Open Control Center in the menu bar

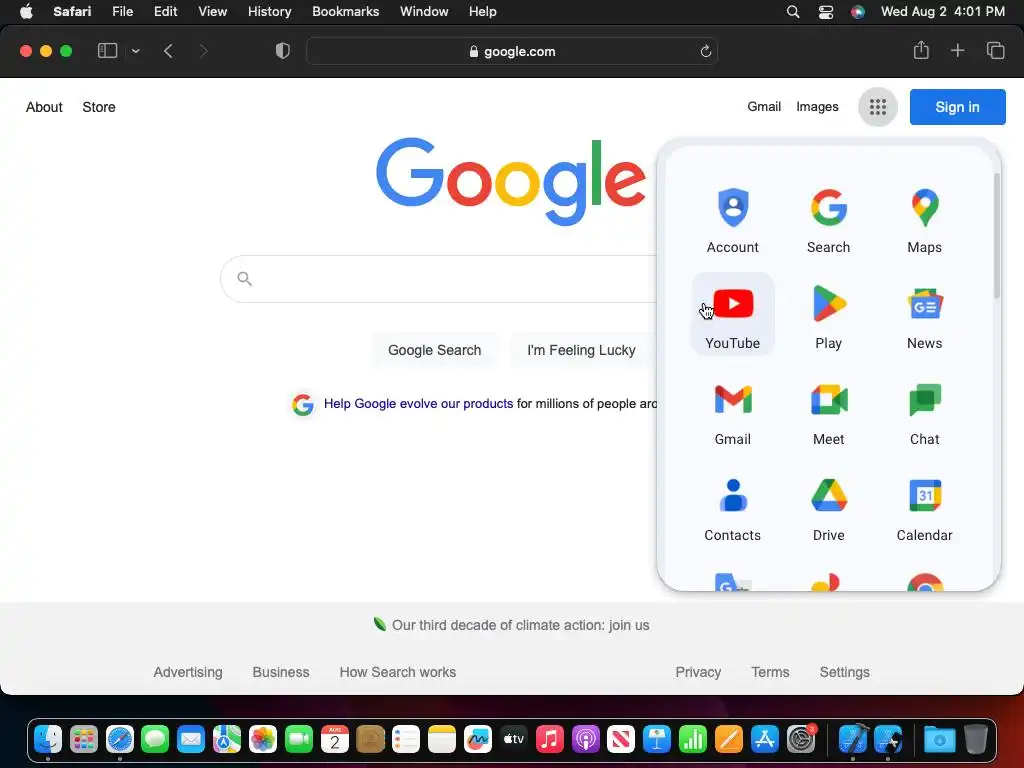(825, 11)
